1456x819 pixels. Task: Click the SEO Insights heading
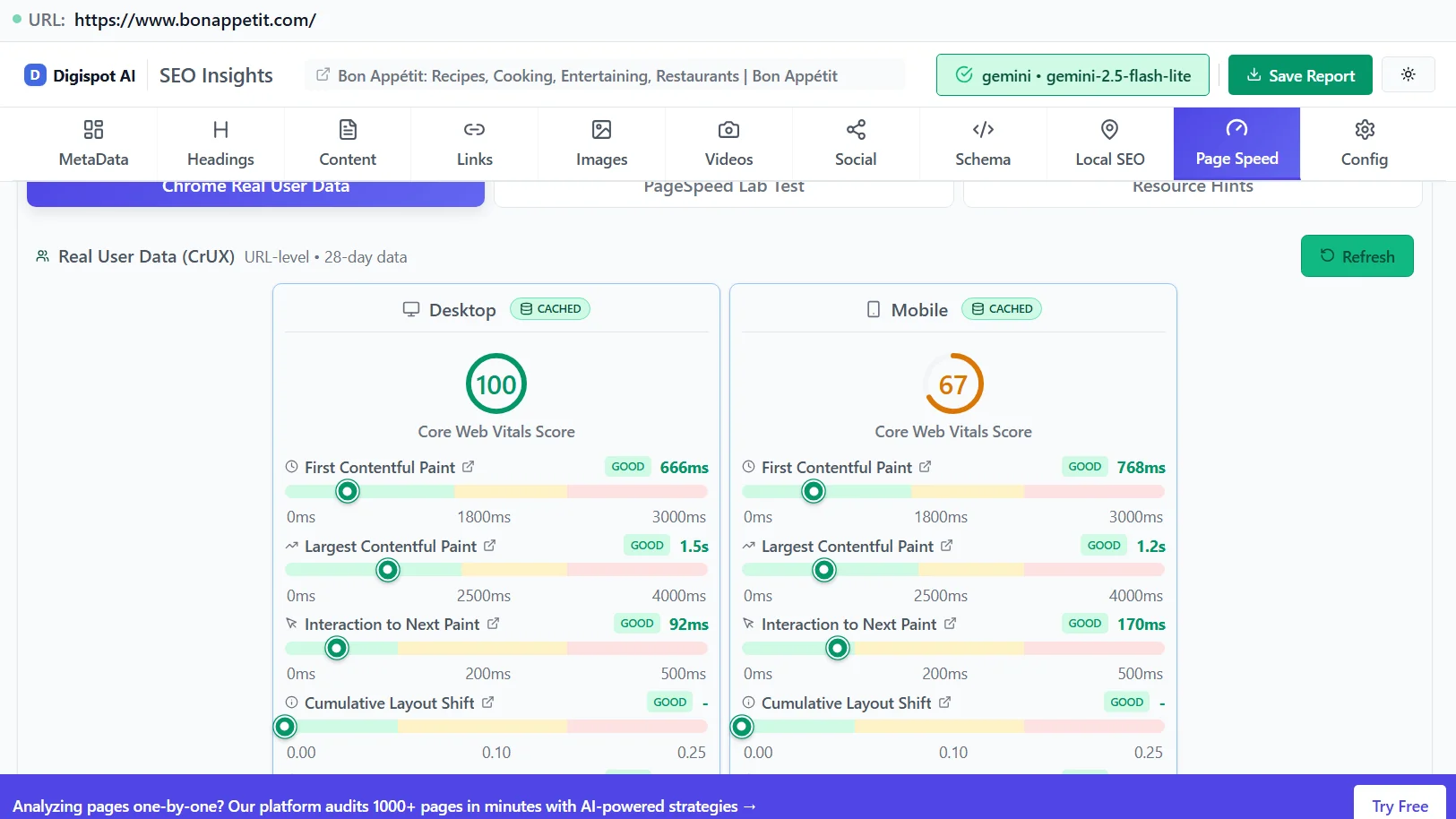tap(216, 75)
